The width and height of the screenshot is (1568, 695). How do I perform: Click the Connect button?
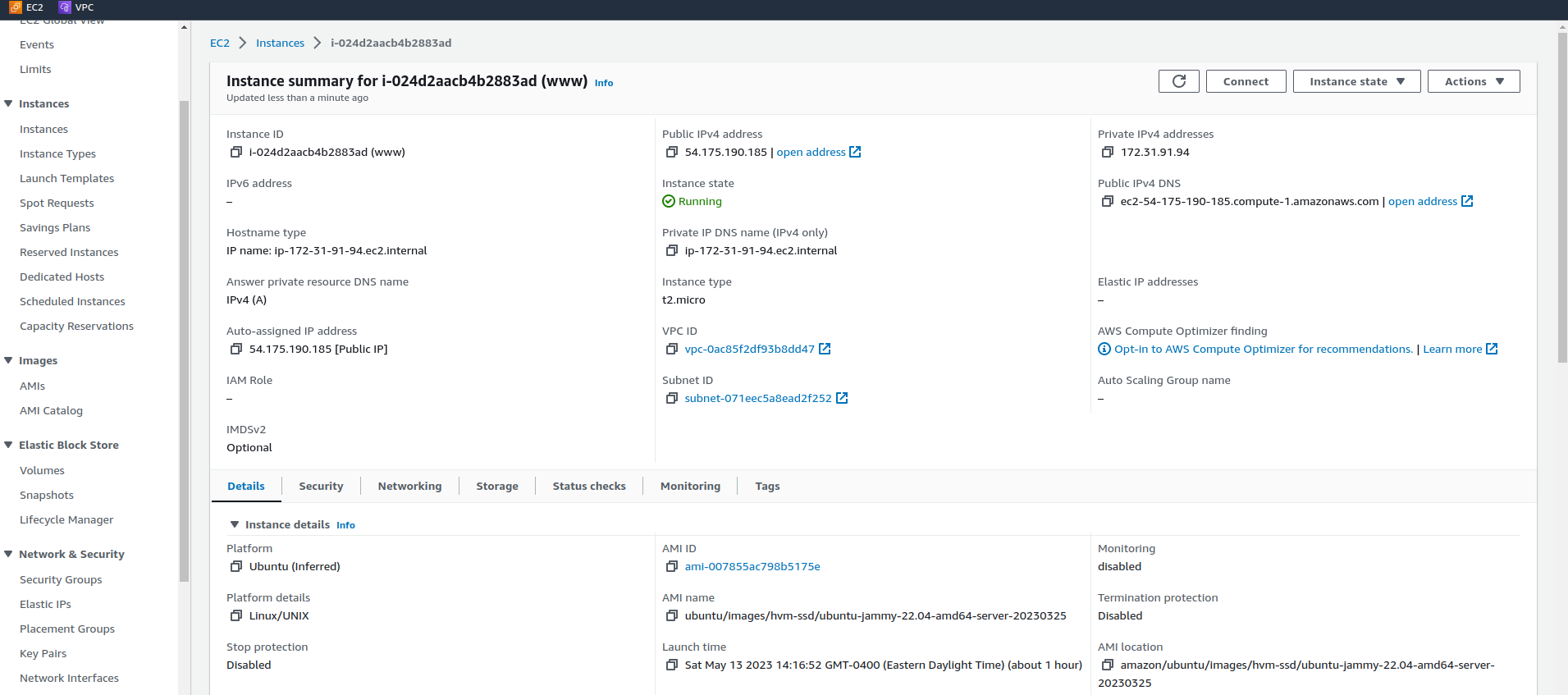(x=1246, y=81)
